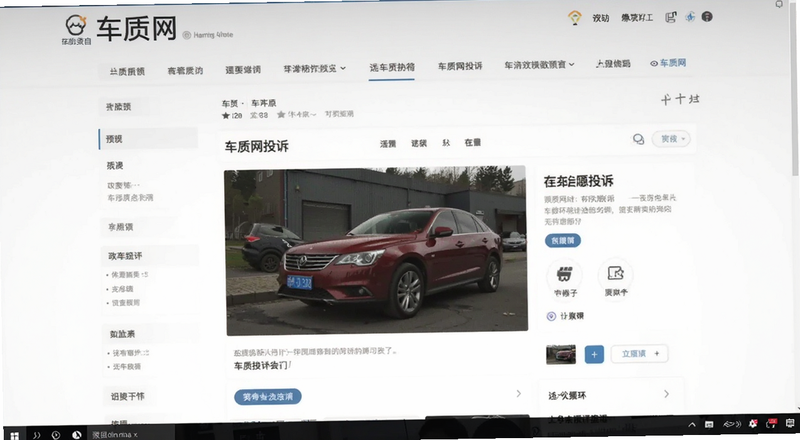This screenshot has width=800, height=440.
Task: Click the second text link in the top right bar
Action: tap(637, 18)
